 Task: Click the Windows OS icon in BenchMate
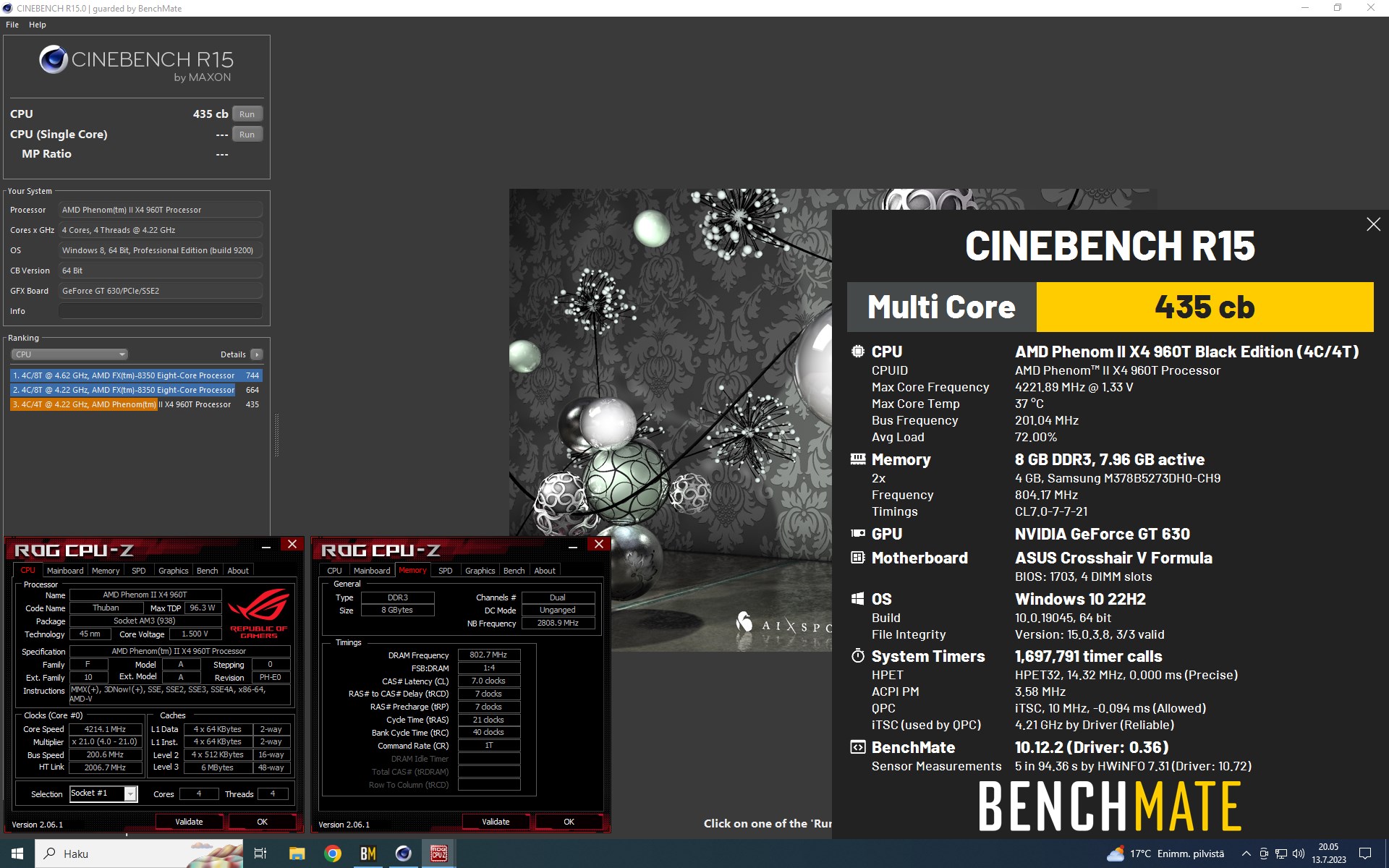pyautogui.click(x=857, y=599)
